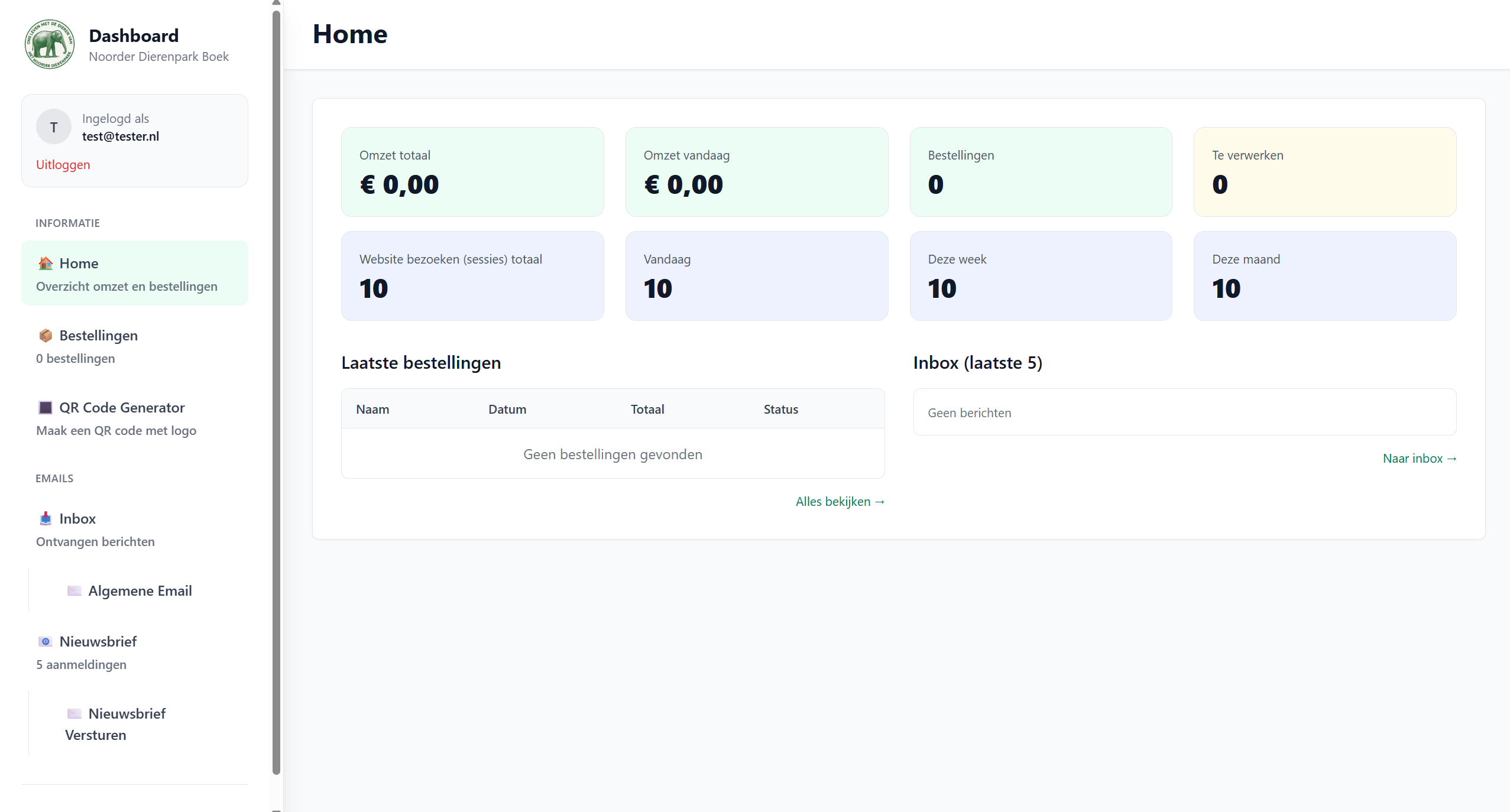Select the Nieuwsbrief icon in the sidebar
This screenshot has width=1510, height=812.
[x=46, y=641]
